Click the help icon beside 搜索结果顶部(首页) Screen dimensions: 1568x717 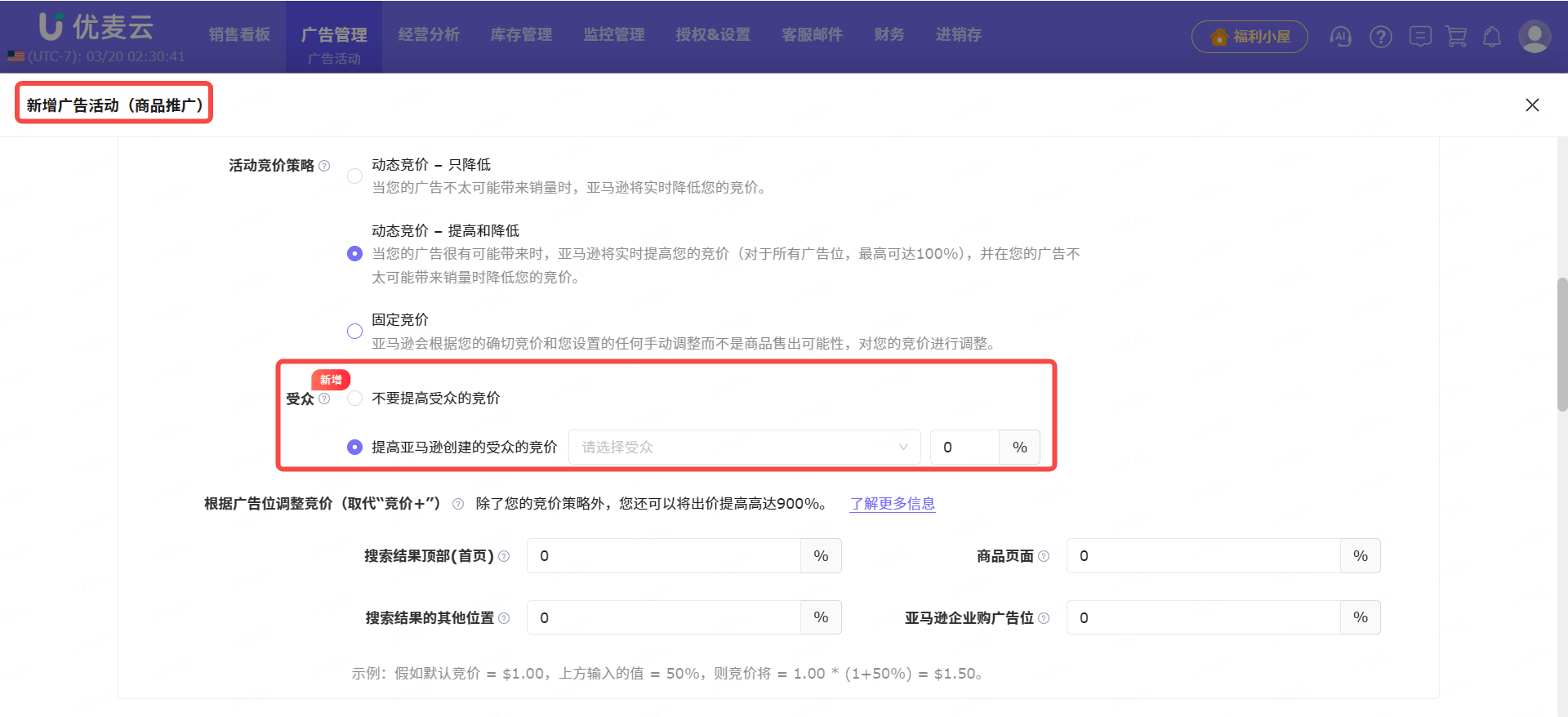504,556
